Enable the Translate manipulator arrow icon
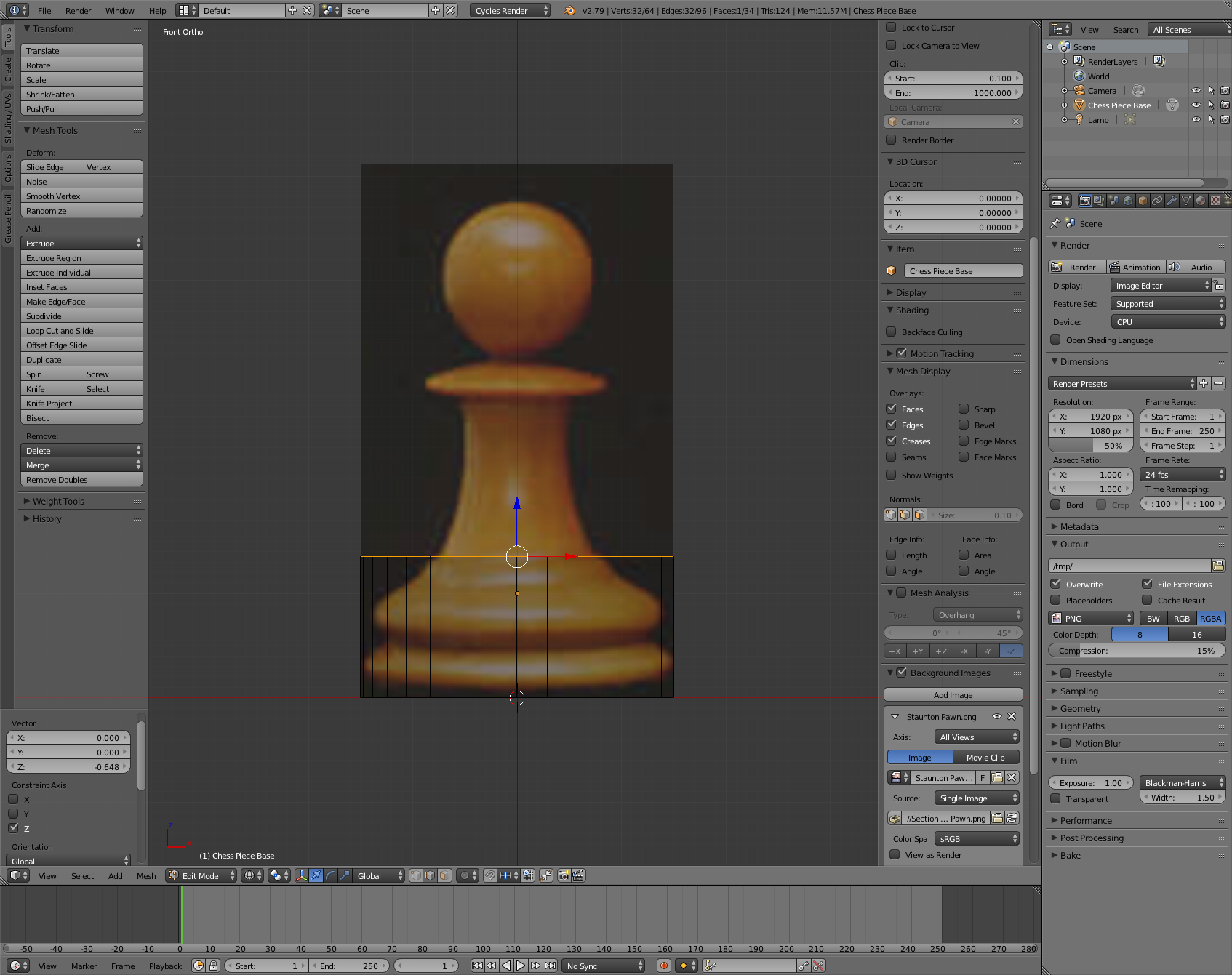1232x975 pixels. (x=316, y=875)
